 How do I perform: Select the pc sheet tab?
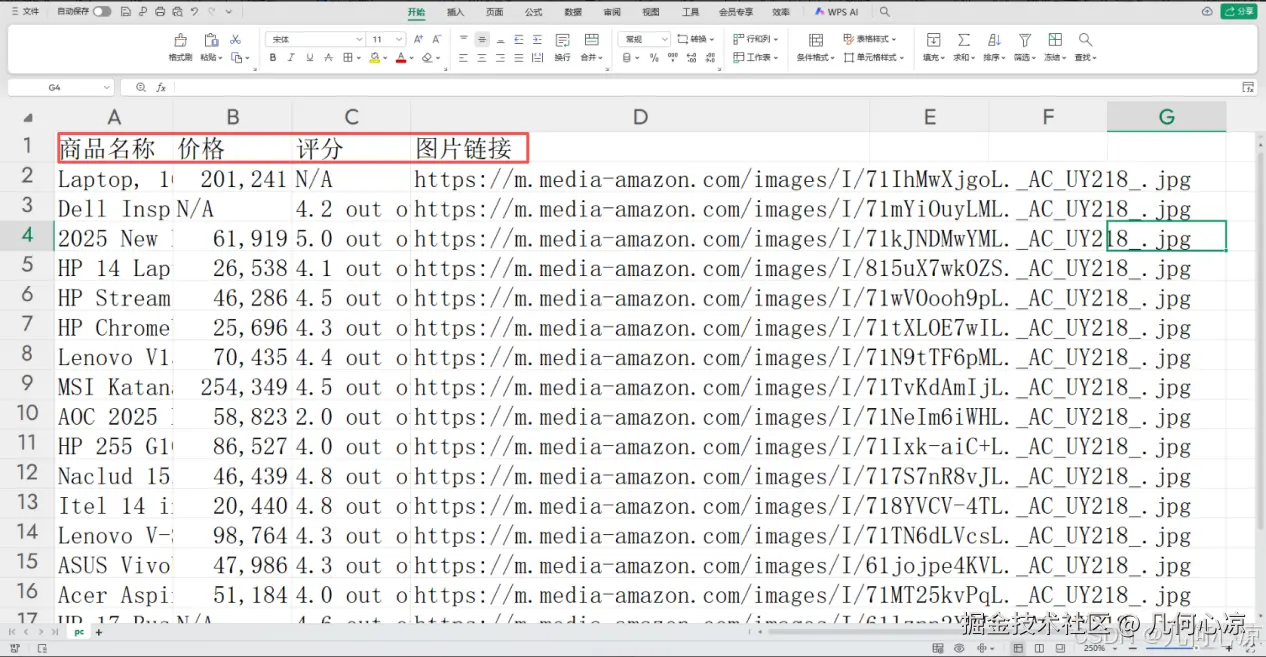point(78,632)
